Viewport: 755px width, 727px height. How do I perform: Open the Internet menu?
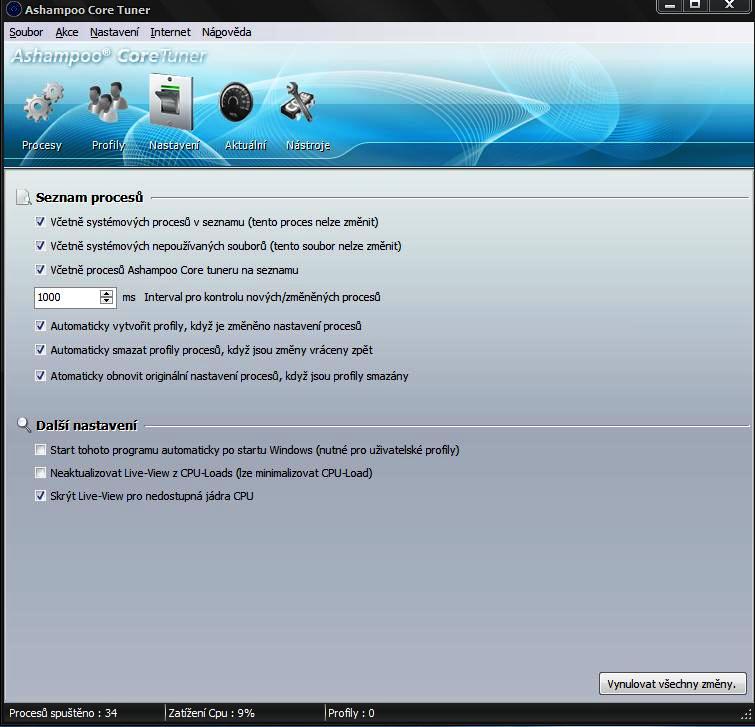point(170,32)
